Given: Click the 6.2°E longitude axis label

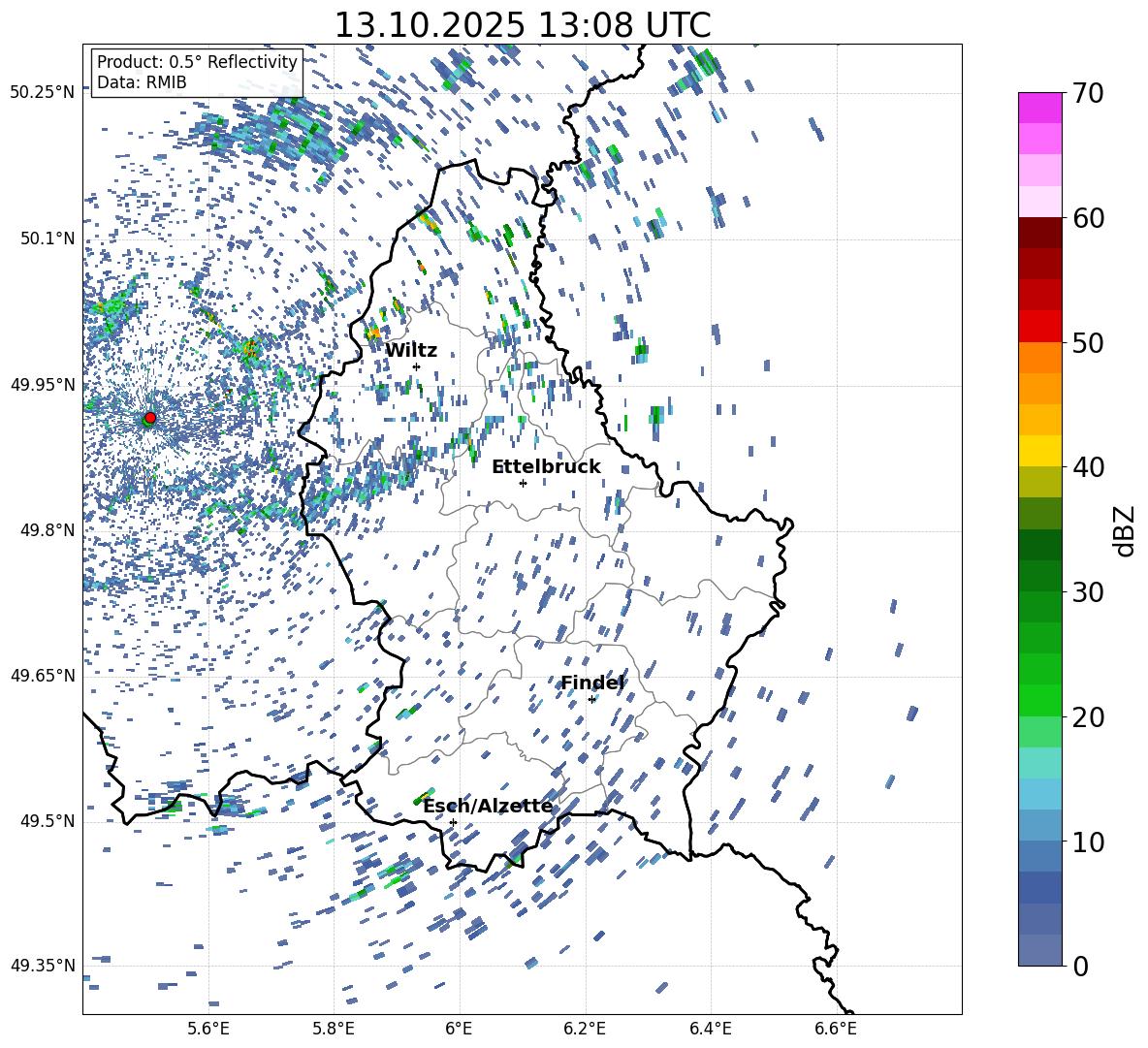Looking at the screenshot, I should [585, 1029].
